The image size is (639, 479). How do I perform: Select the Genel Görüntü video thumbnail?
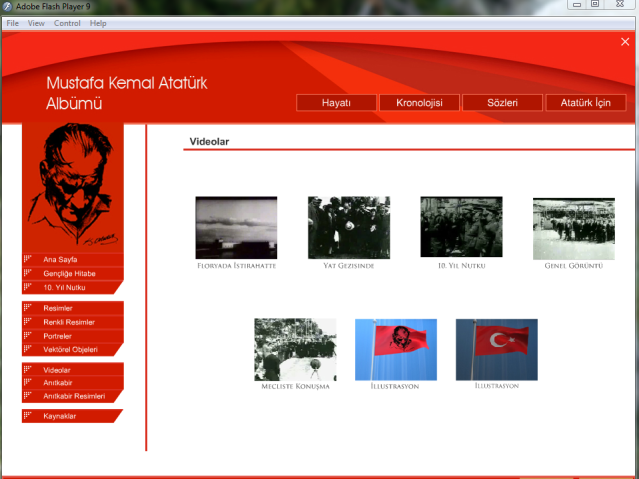coord(573,227)
